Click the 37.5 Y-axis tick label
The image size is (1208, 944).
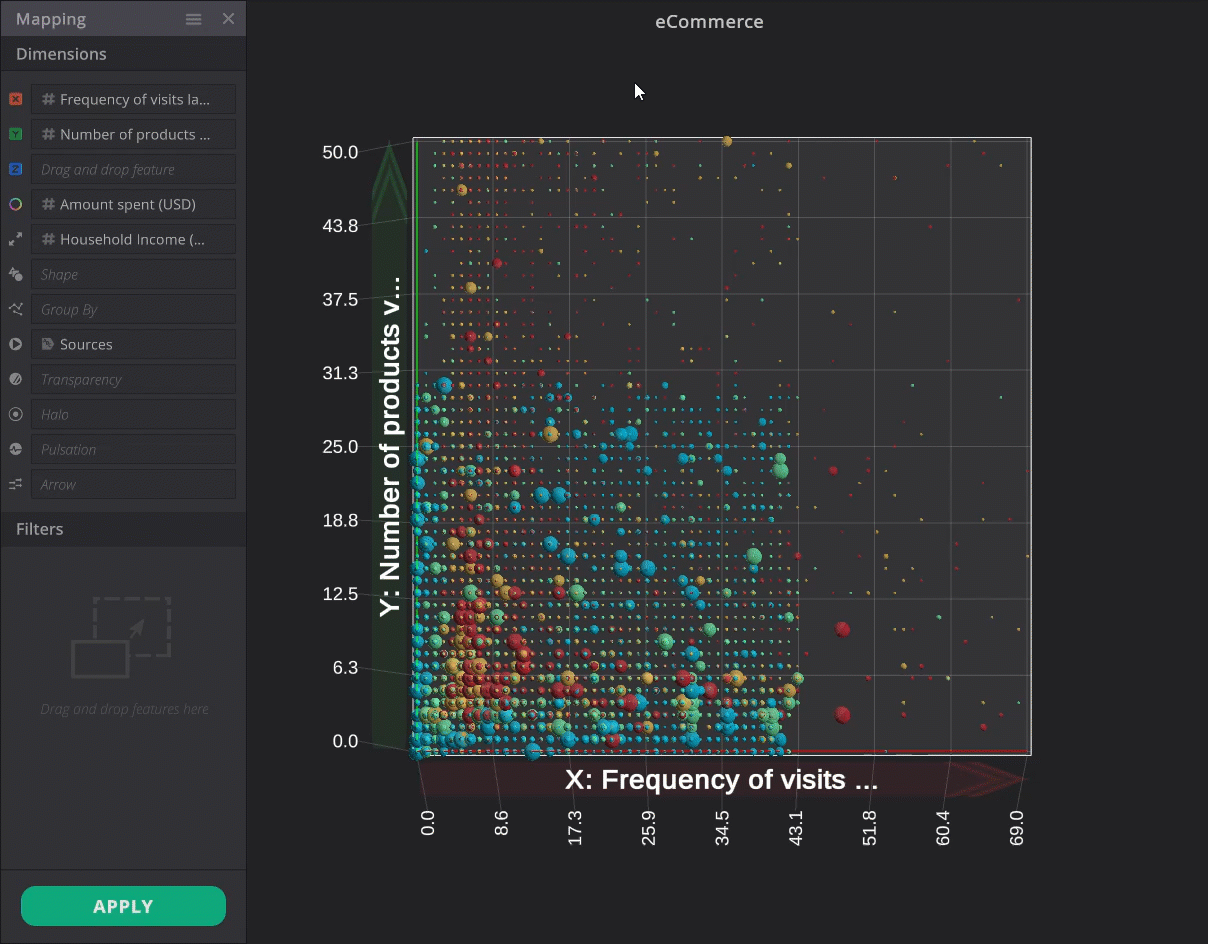click(x=340, y=300)
